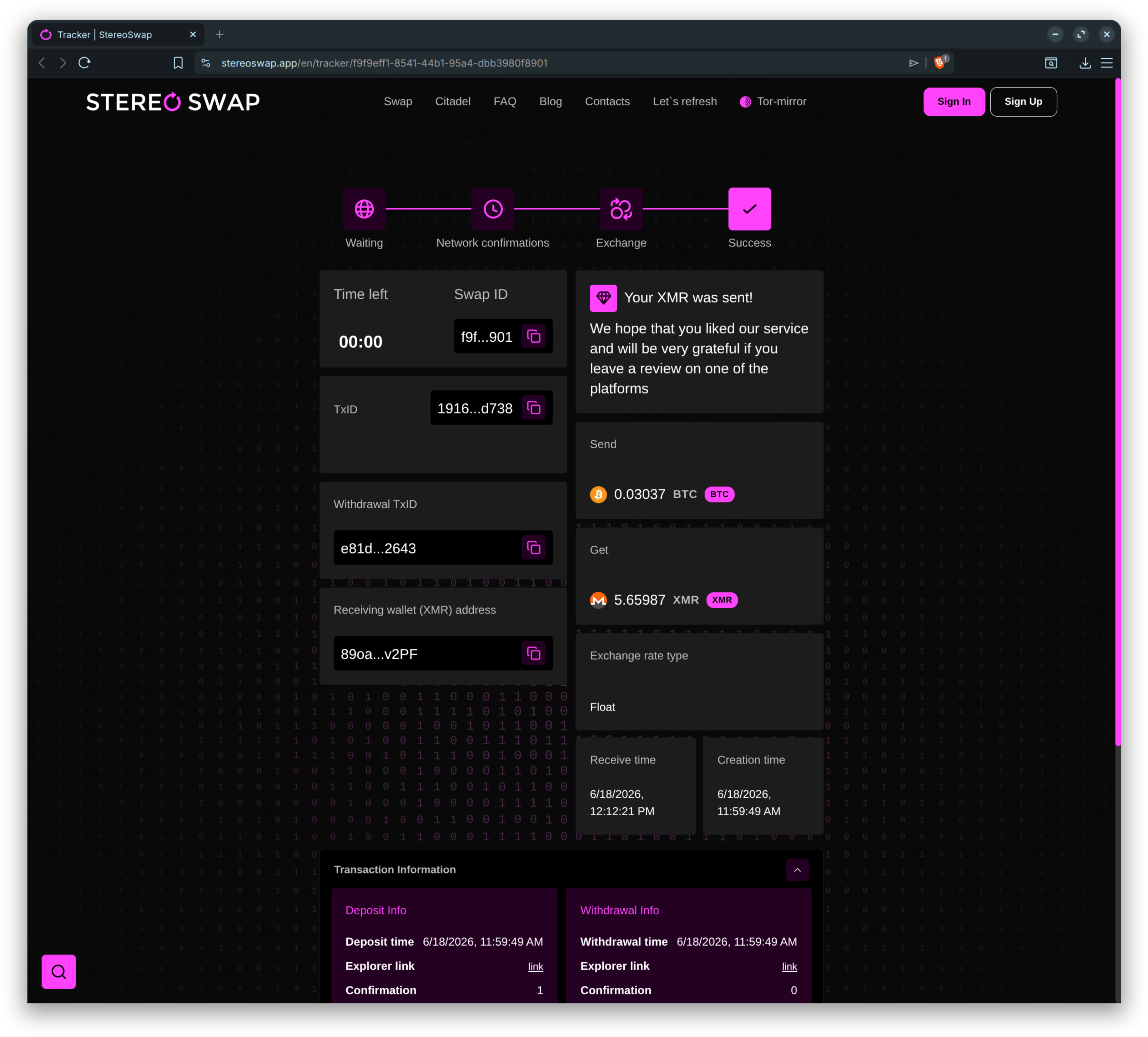Go forward in browser history

62,63
